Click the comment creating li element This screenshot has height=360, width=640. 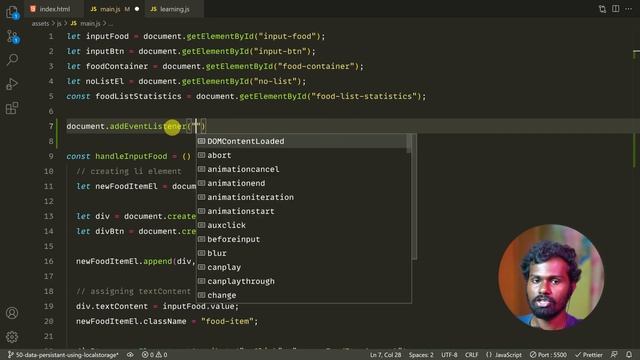pos(129,171)
